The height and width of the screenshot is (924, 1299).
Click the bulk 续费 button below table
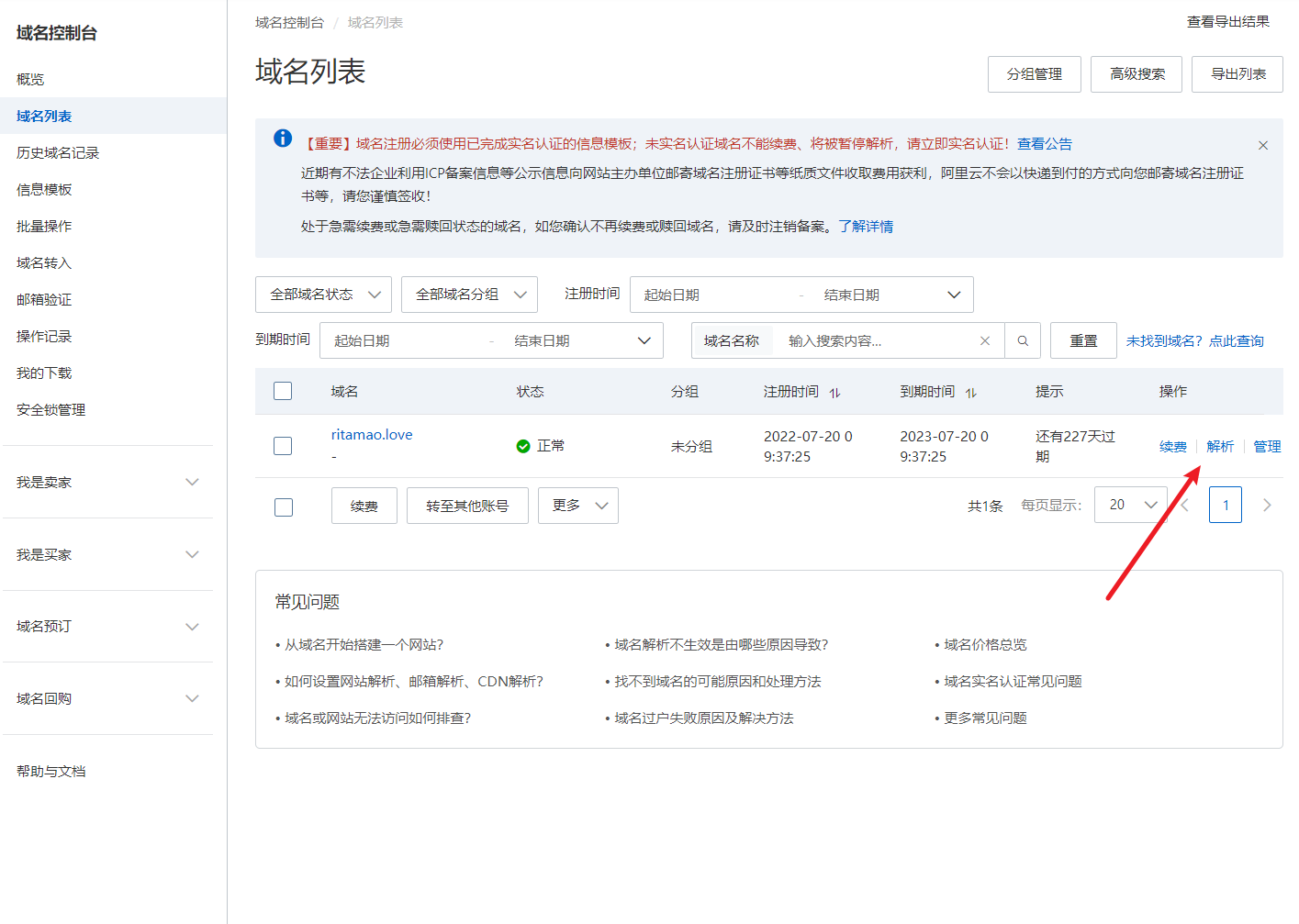point(364,506)
